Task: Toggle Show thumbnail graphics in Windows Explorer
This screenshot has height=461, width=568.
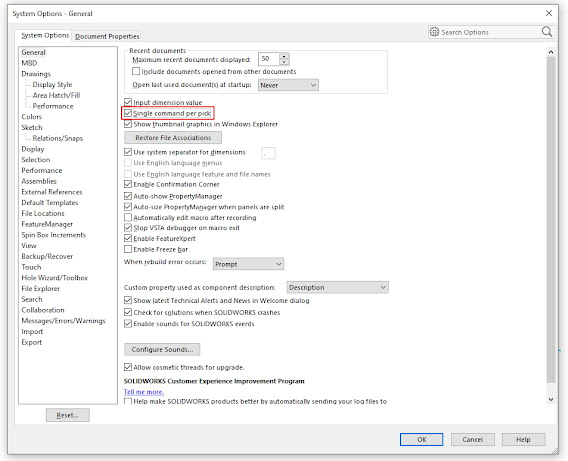Action: coord(128,124)
